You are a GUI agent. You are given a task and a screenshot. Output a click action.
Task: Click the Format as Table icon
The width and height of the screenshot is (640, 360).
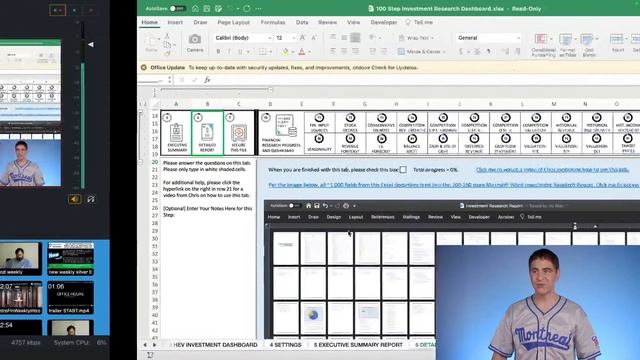[567, 45]
